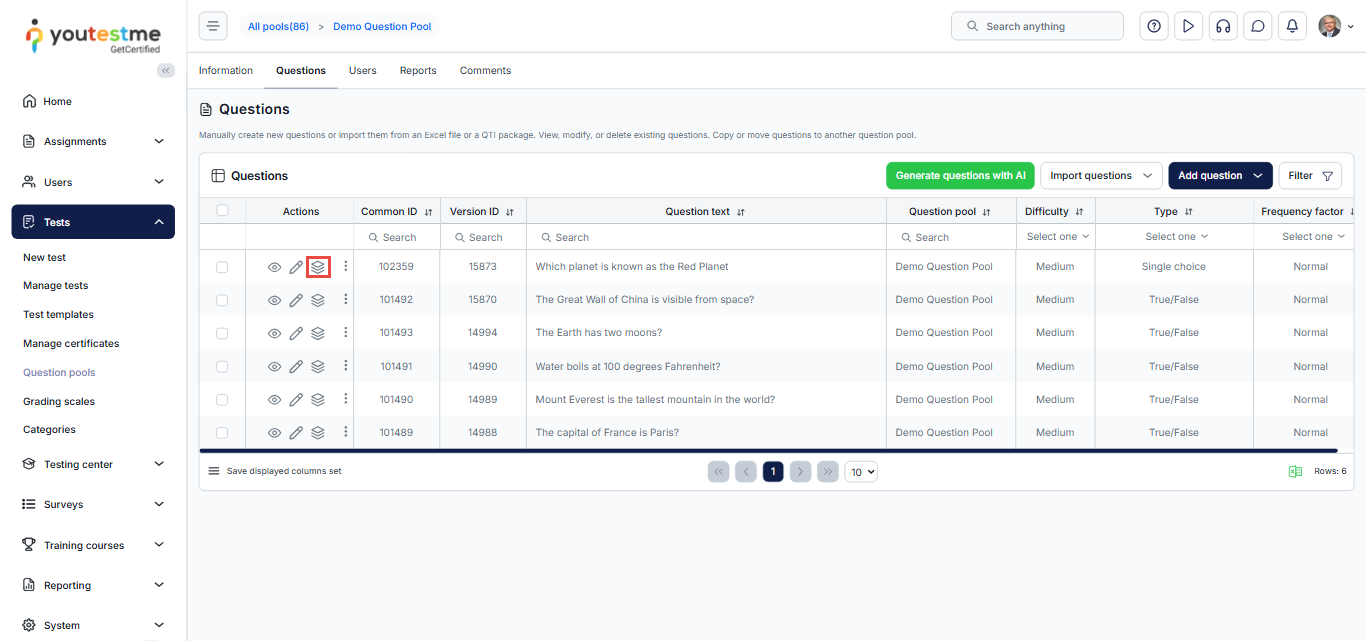Click the versions icon for question 102359
1366x641 pixels.
(318, 267)
